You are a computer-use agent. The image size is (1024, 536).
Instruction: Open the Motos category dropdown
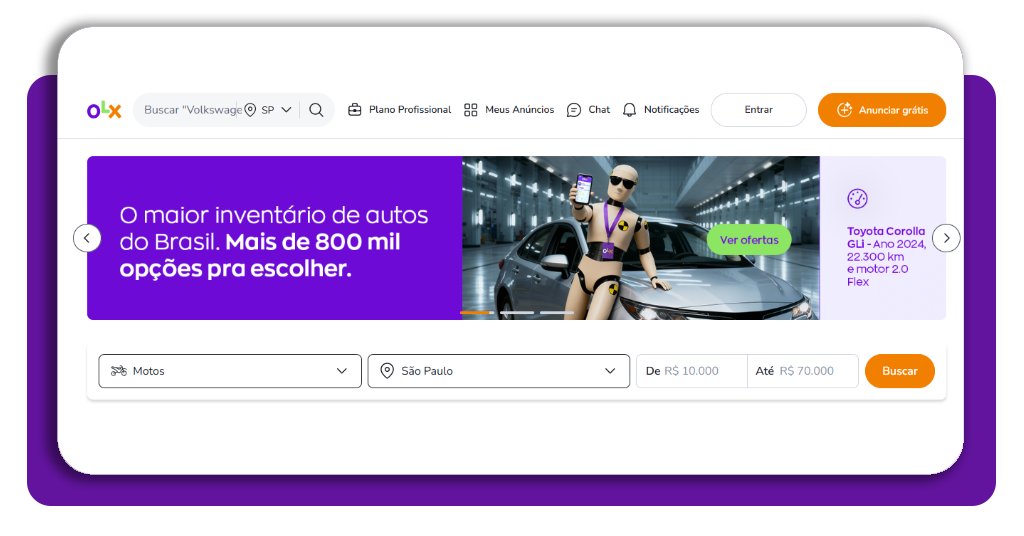230,371
